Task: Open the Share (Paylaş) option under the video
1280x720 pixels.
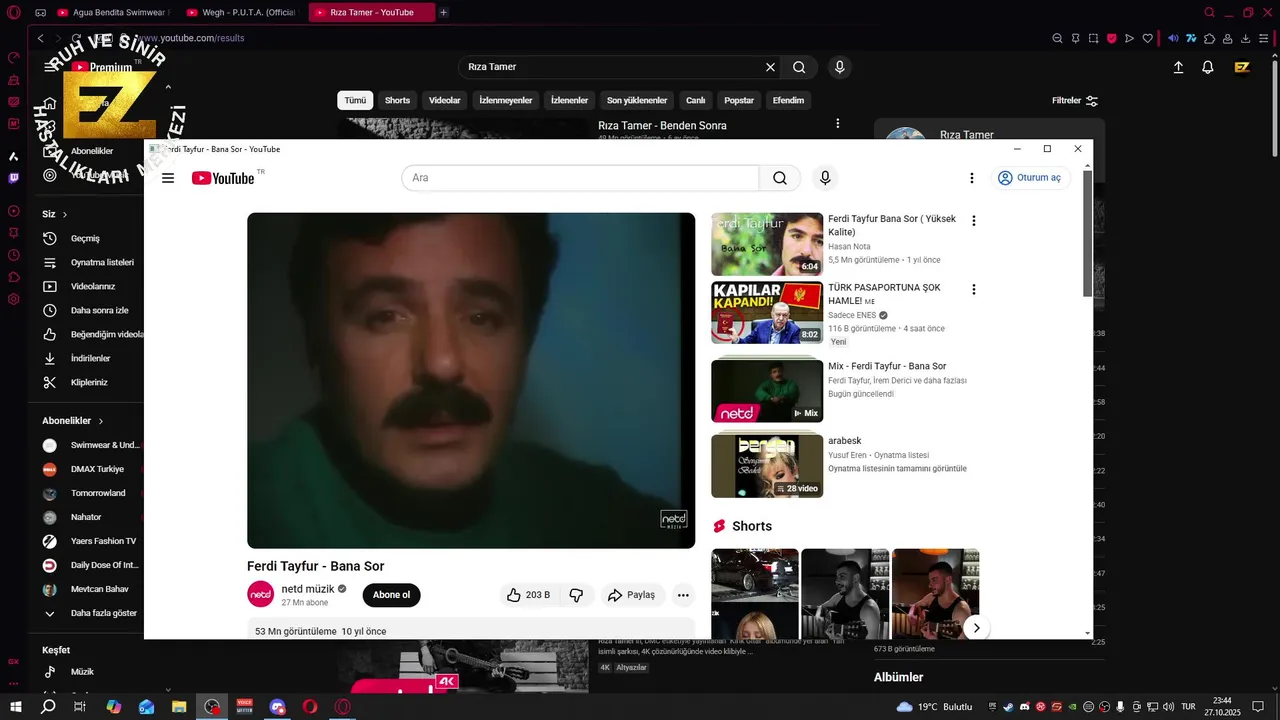Action: coord(631,595)
